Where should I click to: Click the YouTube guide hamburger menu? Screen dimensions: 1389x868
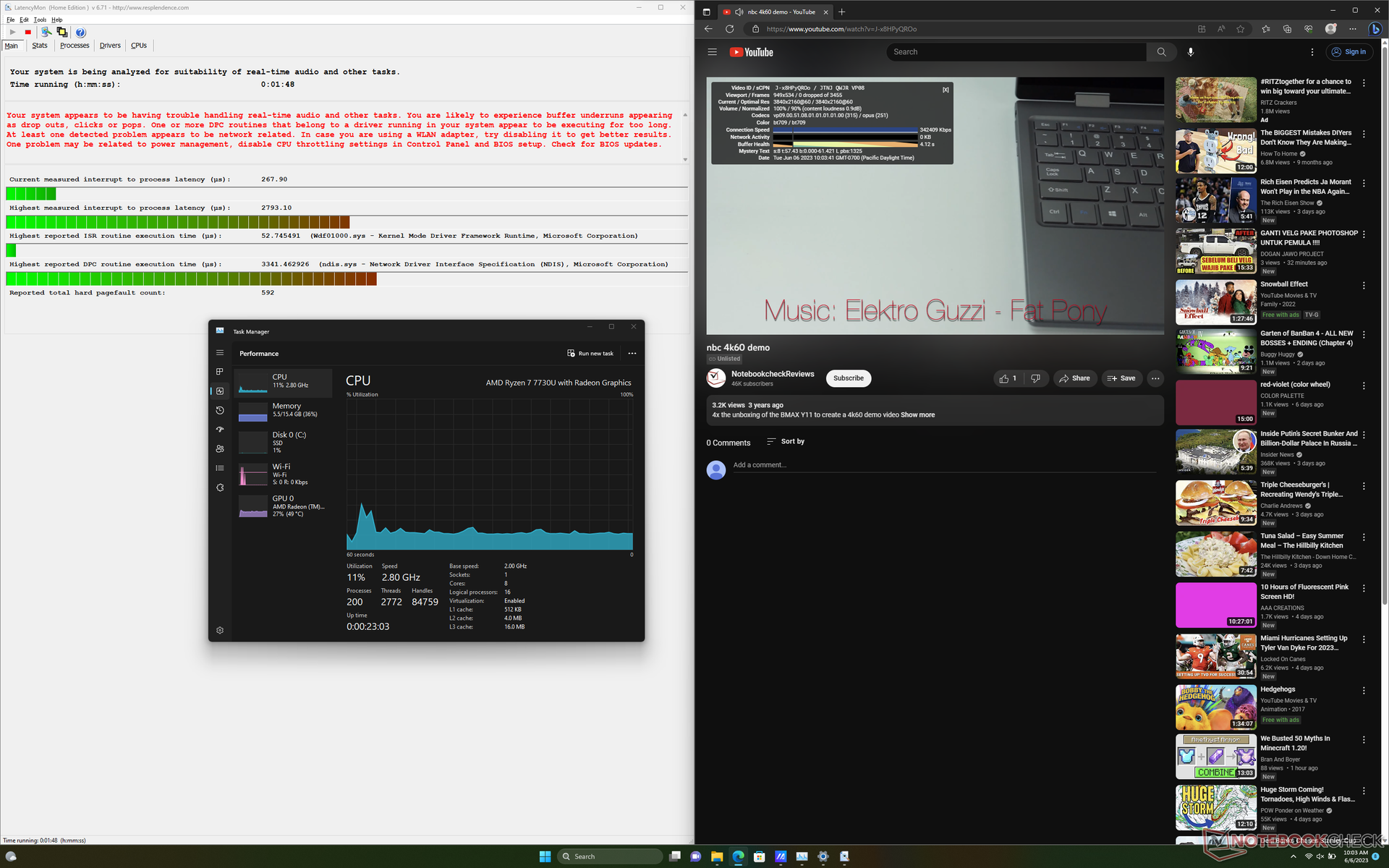coord(713,52)
